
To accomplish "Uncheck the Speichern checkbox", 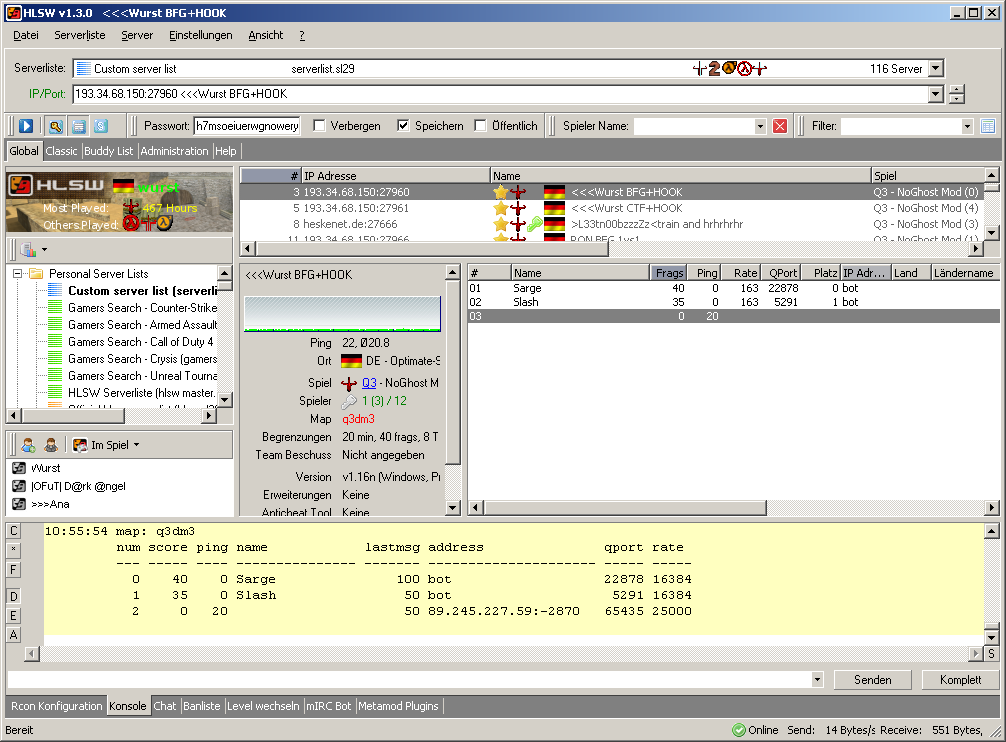I will click(x=403, y=126).
